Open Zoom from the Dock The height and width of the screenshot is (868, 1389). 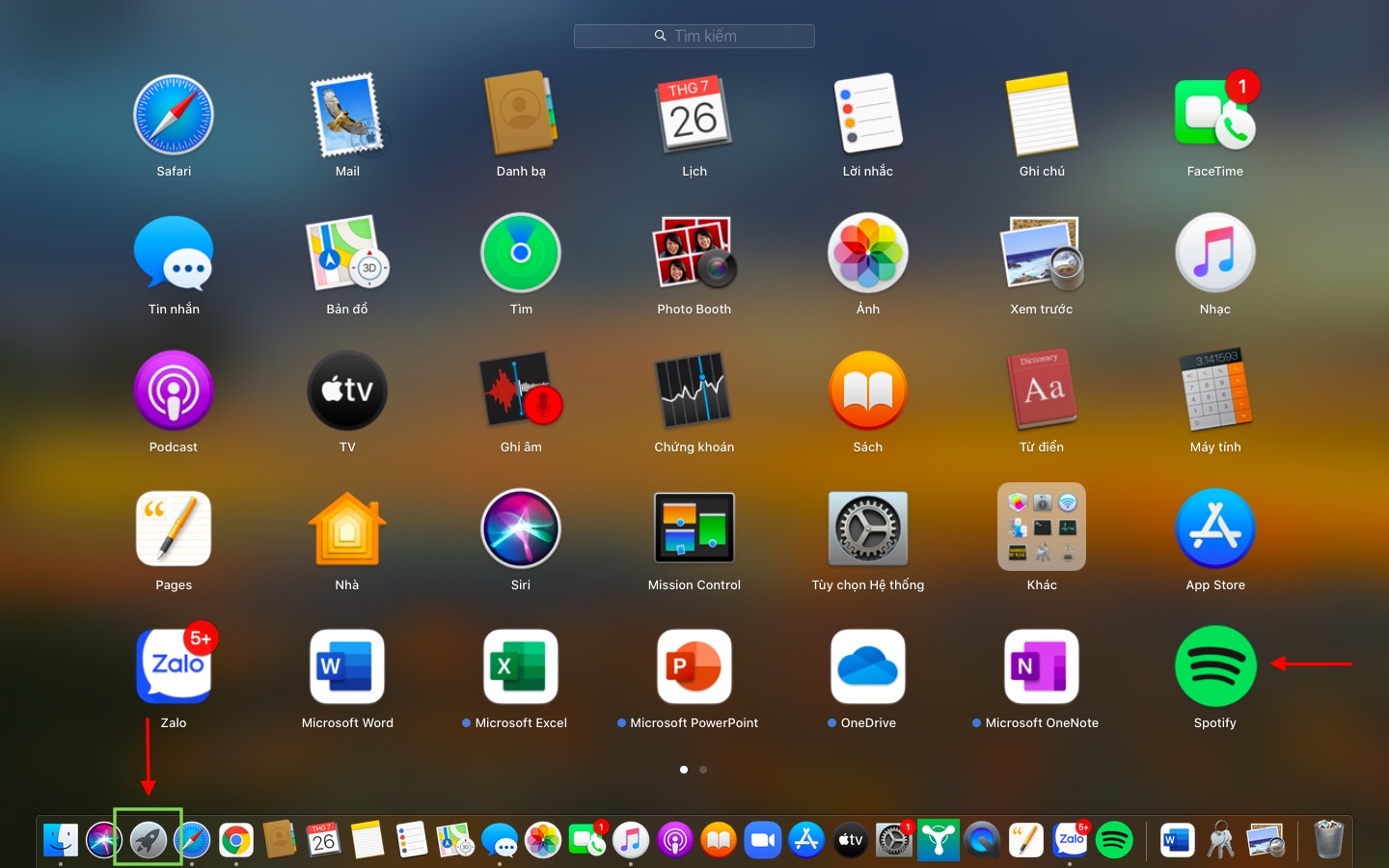[763, 840]
